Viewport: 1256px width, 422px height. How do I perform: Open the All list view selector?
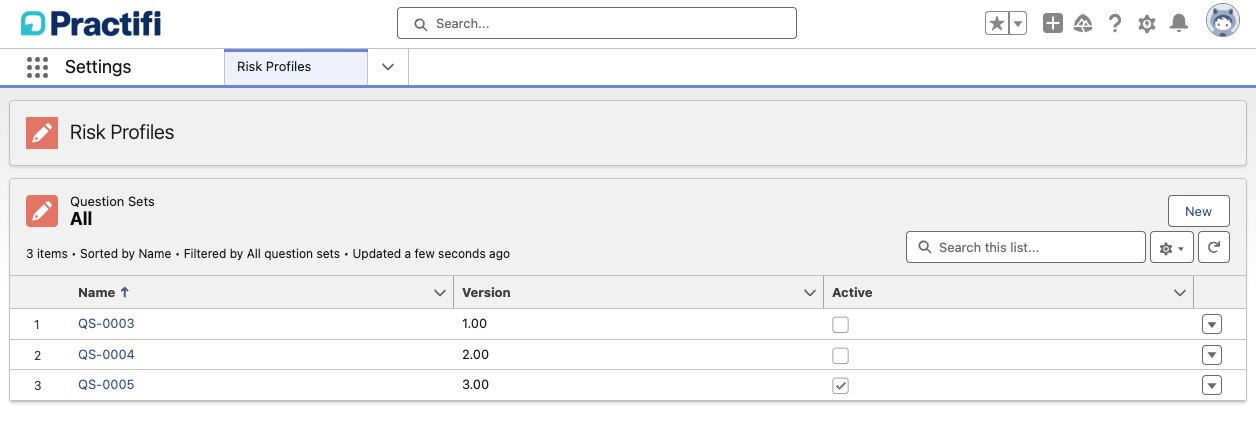pyautogui.click(x=81, y=219)
